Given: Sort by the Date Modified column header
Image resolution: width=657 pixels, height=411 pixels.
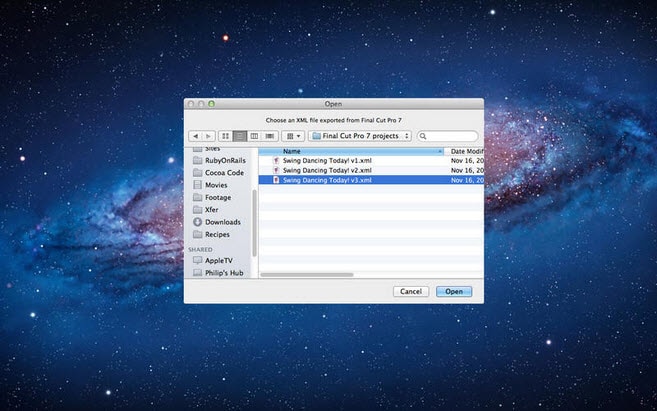Looking at the screenshot, I should tap(464, 151).
